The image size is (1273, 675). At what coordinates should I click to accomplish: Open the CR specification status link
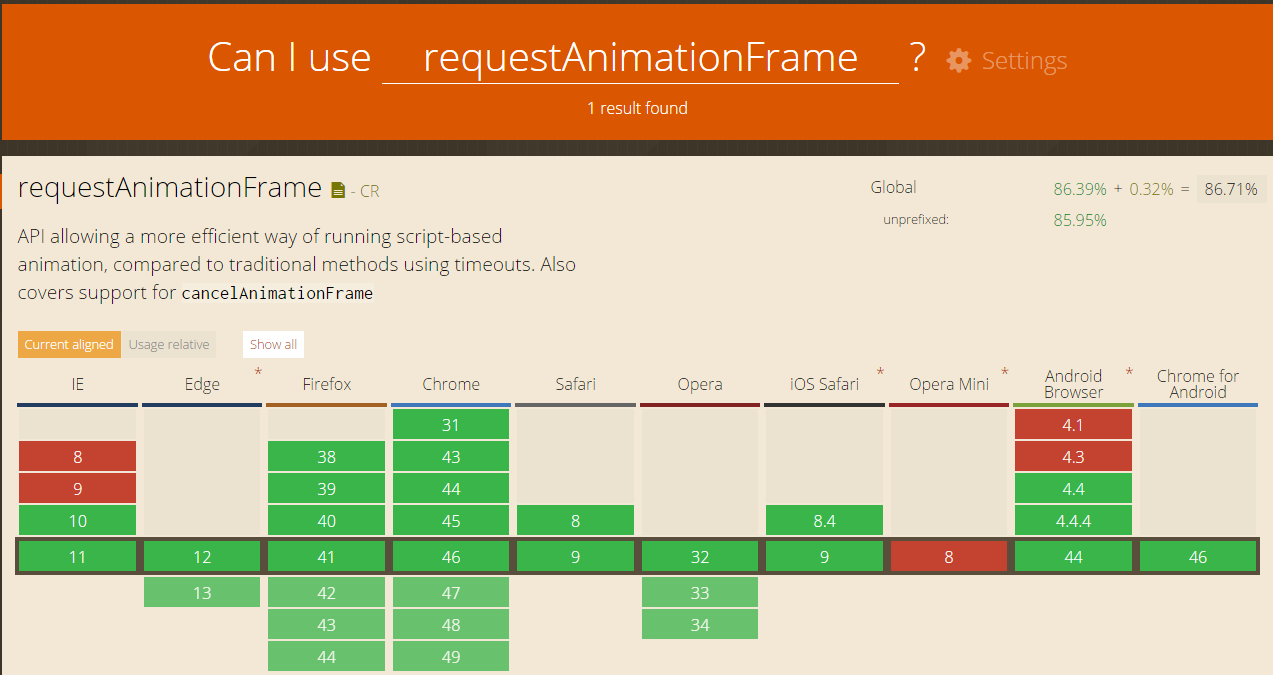tap(369, 191)
